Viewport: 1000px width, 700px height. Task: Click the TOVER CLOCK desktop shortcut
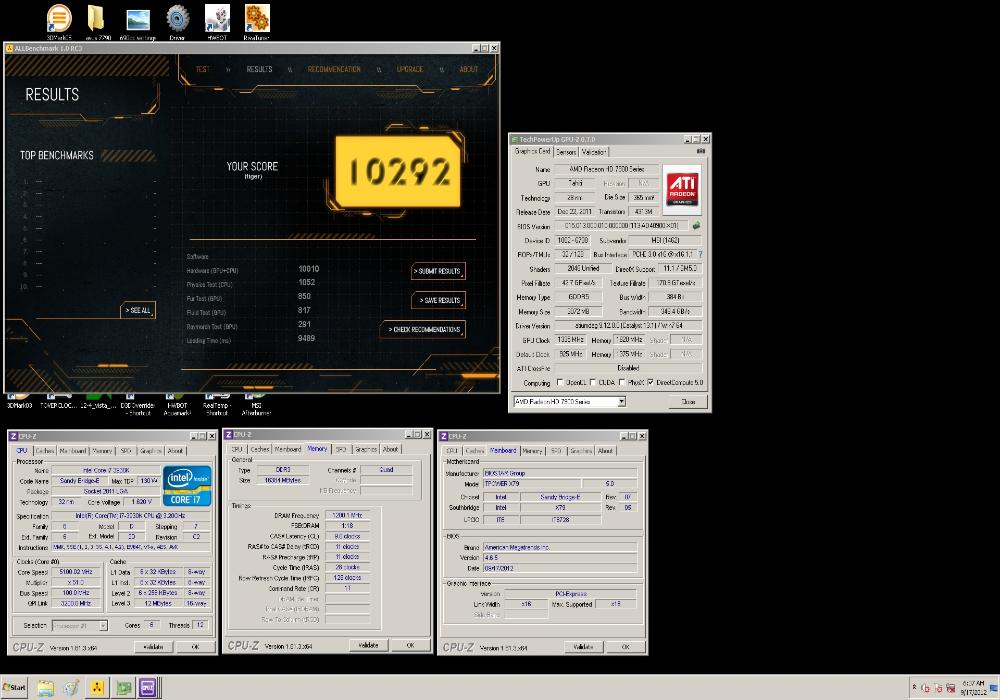point(57,402)
